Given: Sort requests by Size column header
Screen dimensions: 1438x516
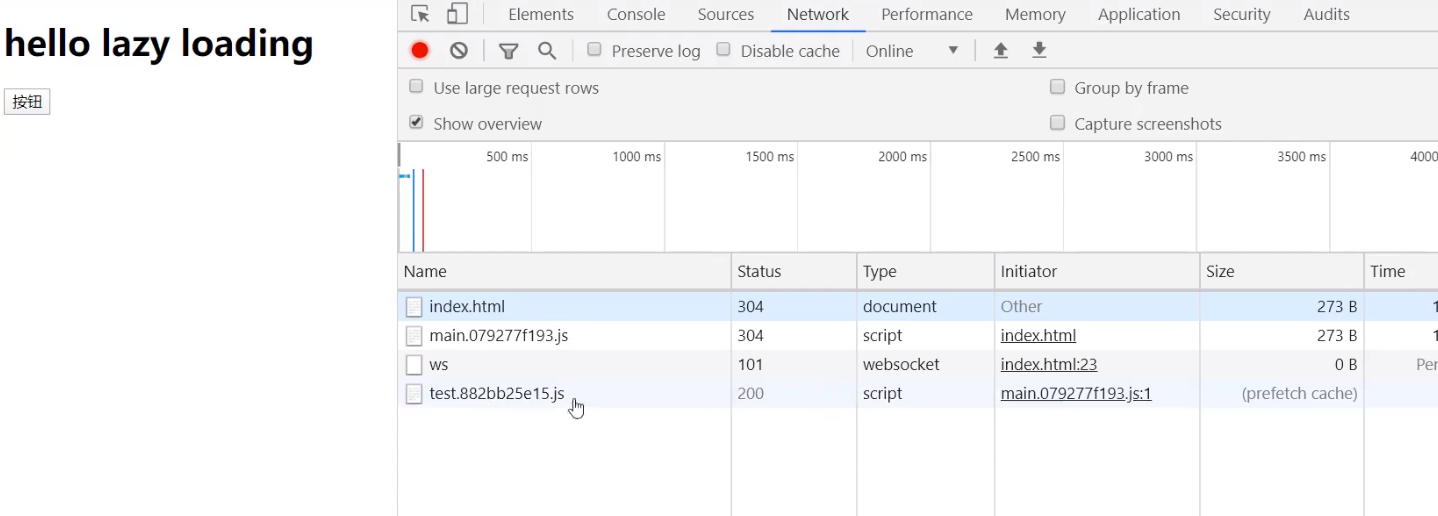Looking at the screenshot, I should coord(1282,271).
